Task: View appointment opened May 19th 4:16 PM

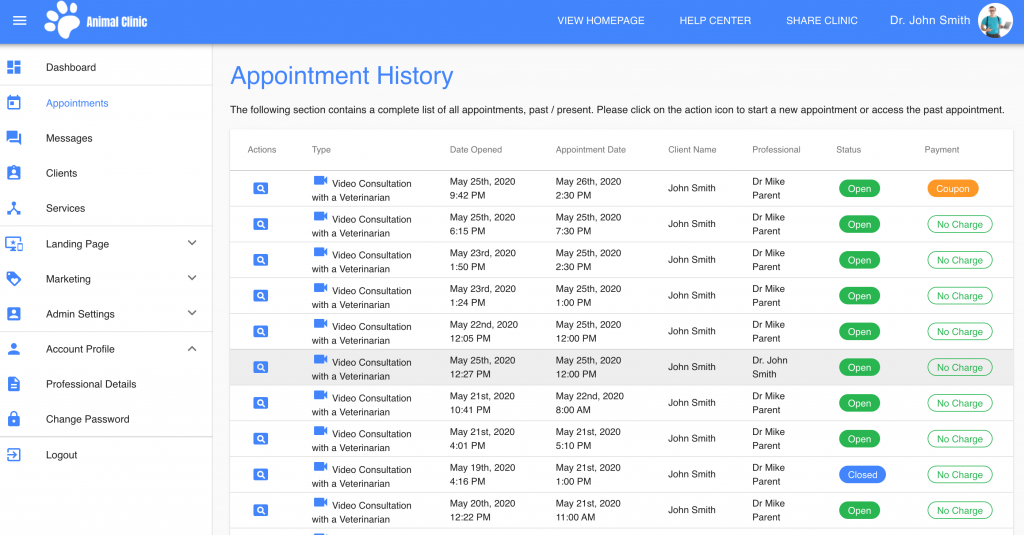Action: coord(261,474)
